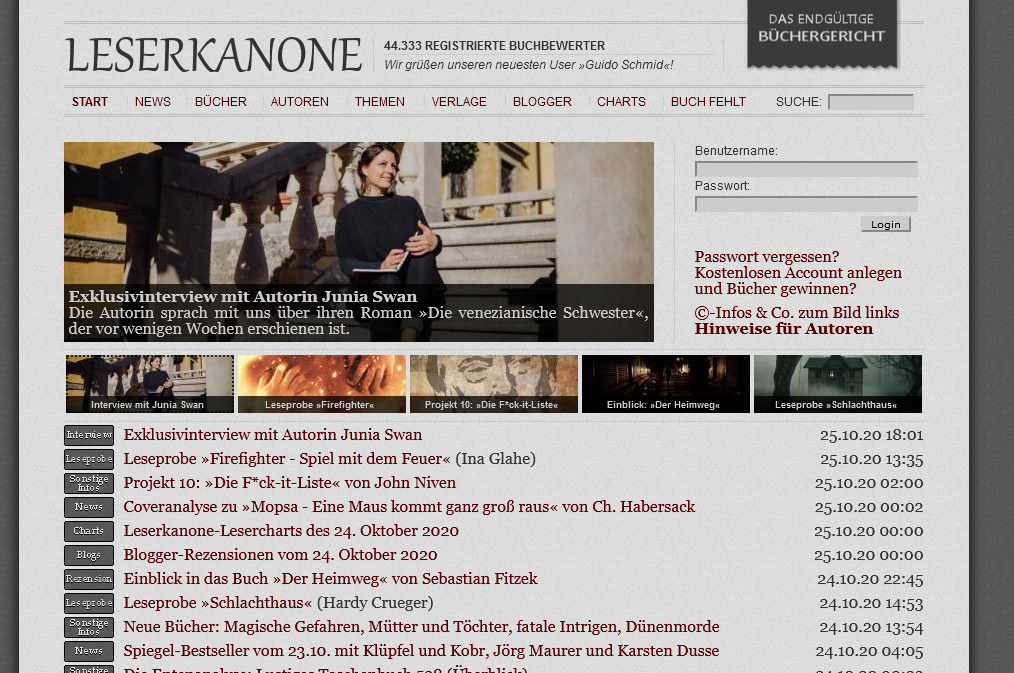The width and height of the screenshot is (1014, 673).
Task: Open the Einblick »Der Heimweg« thumbnail
Action: coord(665,383)
